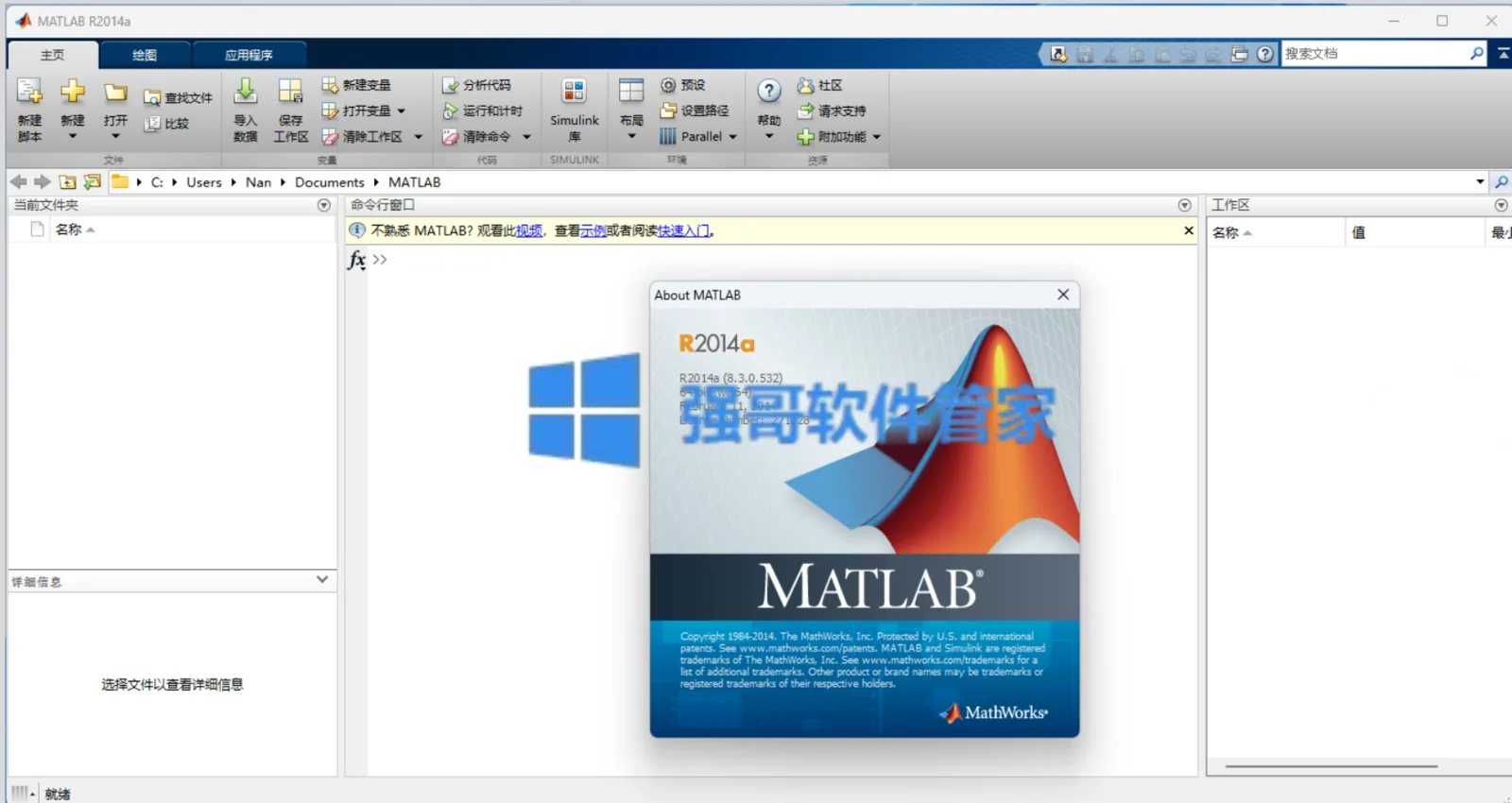This screenshot has width=1512, height=803.
Task: Clear the workspace using 清除工作区
Action: [x=362, y=137]
